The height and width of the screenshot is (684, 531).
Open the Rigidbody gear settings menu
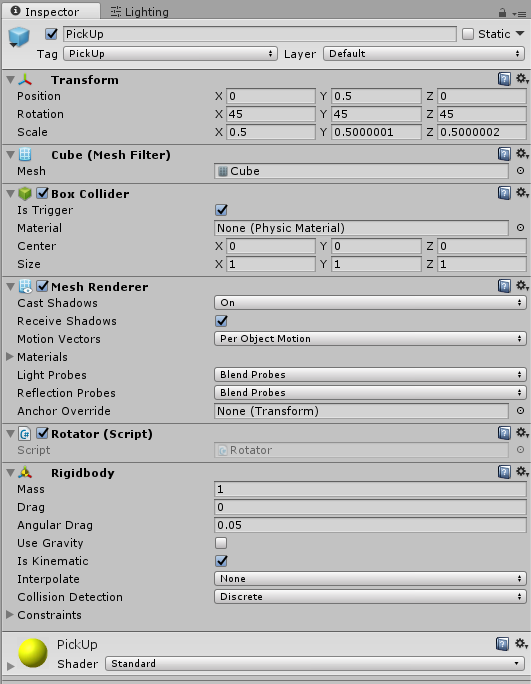click(x=522, y=472)
